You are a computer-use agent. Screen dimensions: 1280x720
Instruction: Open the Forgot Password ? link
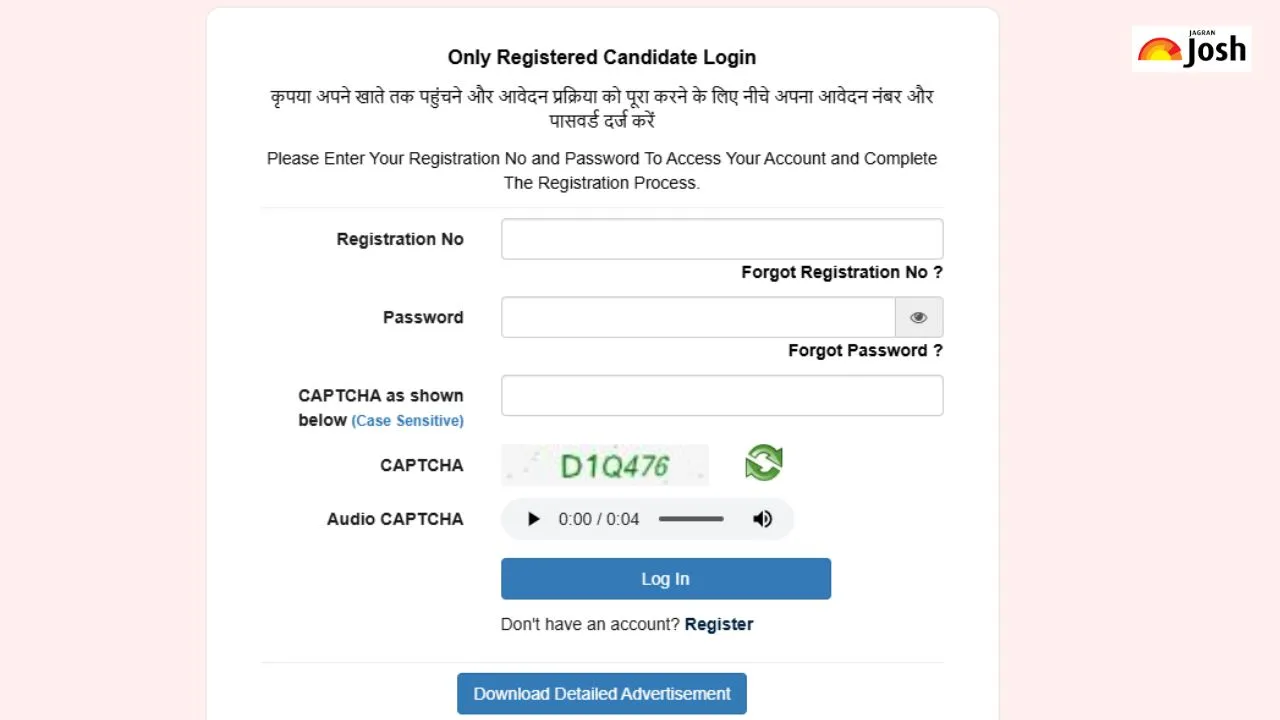[865, 350]
